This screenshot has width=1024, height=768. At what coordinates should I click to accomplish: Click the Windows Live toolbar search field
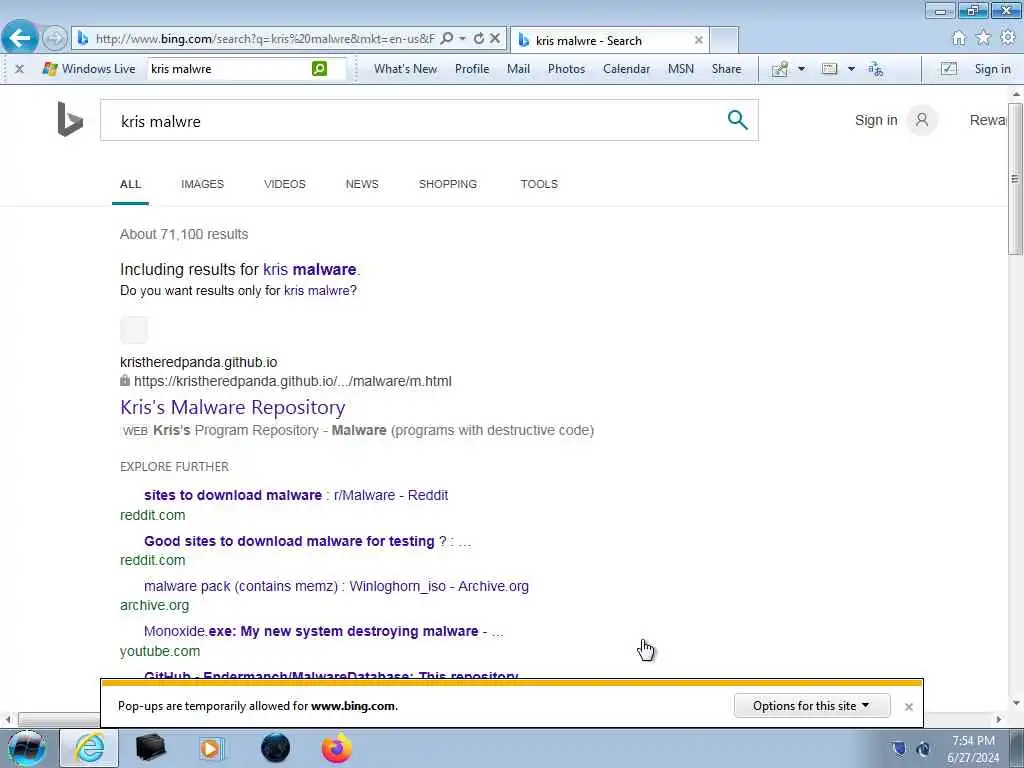(x=229, y=69)
